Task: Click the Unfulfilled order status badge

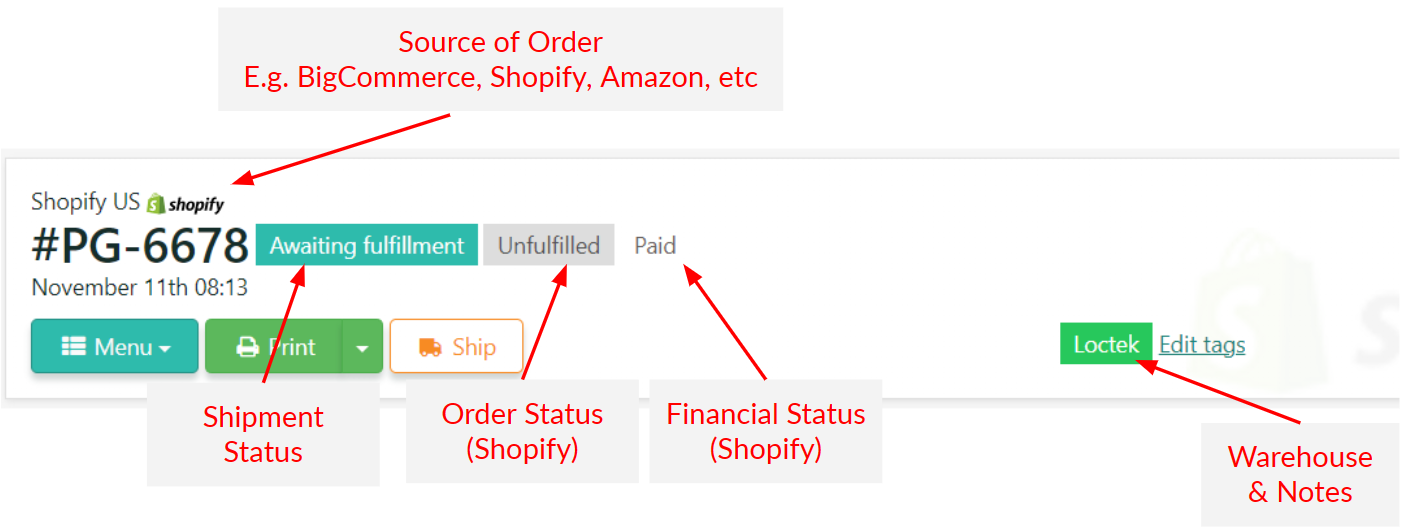Action: pyautogui.click(x=549, y=245)
